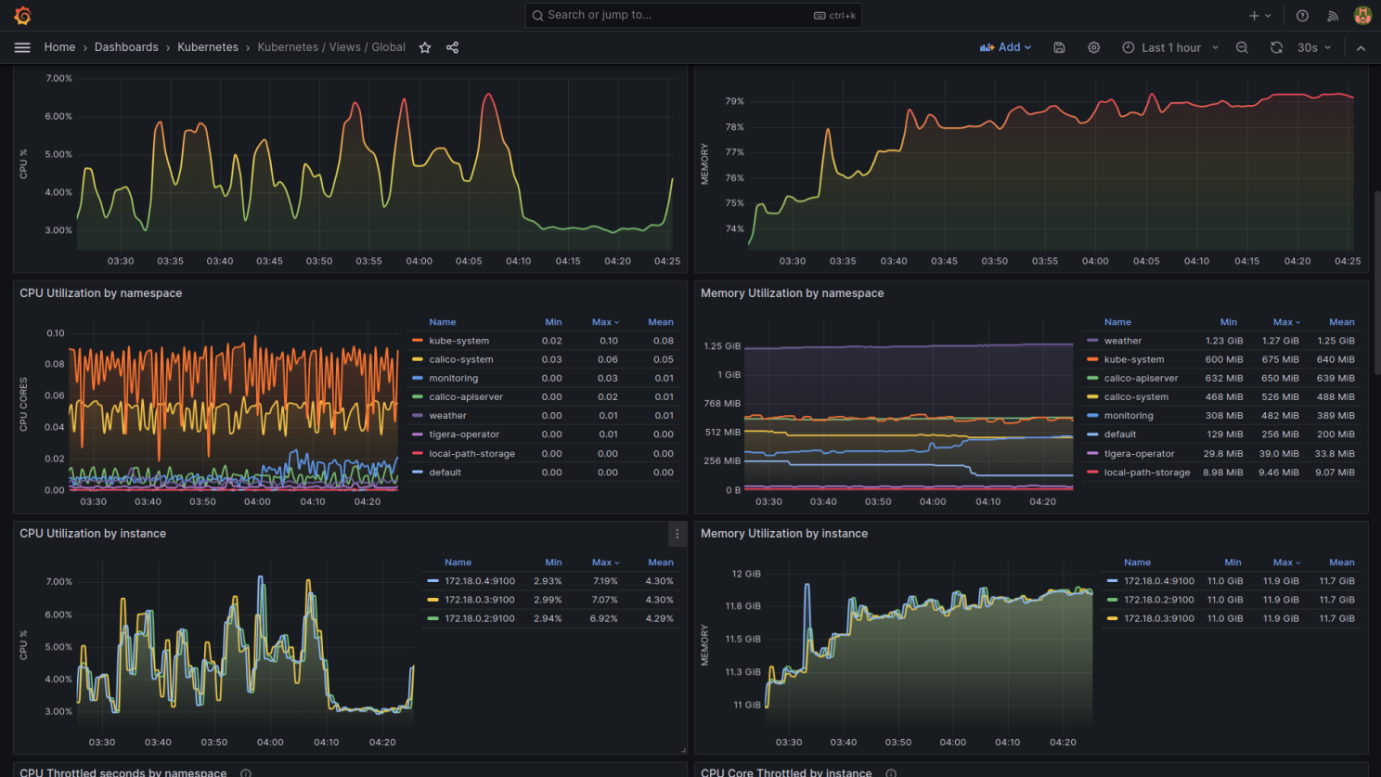The height and width of the screenshot is (777, 1381).
Task: Click 172.18.0.2:9100 in CPU instance legend
Action: coord(479,618)
